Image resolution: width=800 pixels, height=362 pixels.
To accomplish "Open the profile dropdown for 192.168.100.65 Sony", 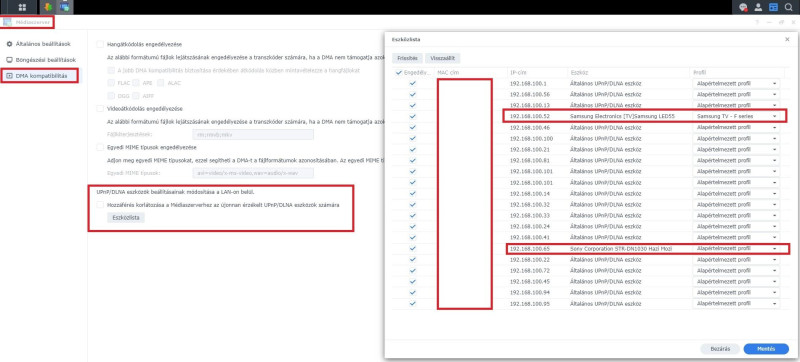I will pos(736,249).
